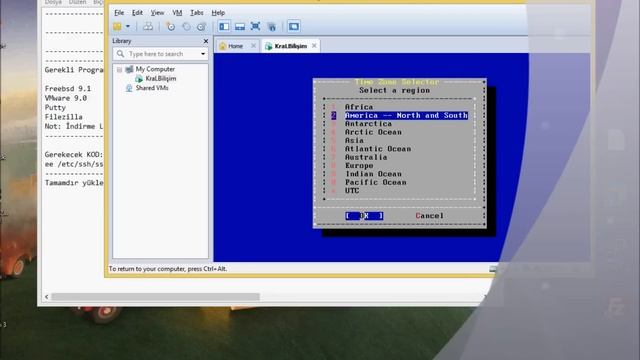
Task: Enter full screen mode icon
Action: point(256,27)
